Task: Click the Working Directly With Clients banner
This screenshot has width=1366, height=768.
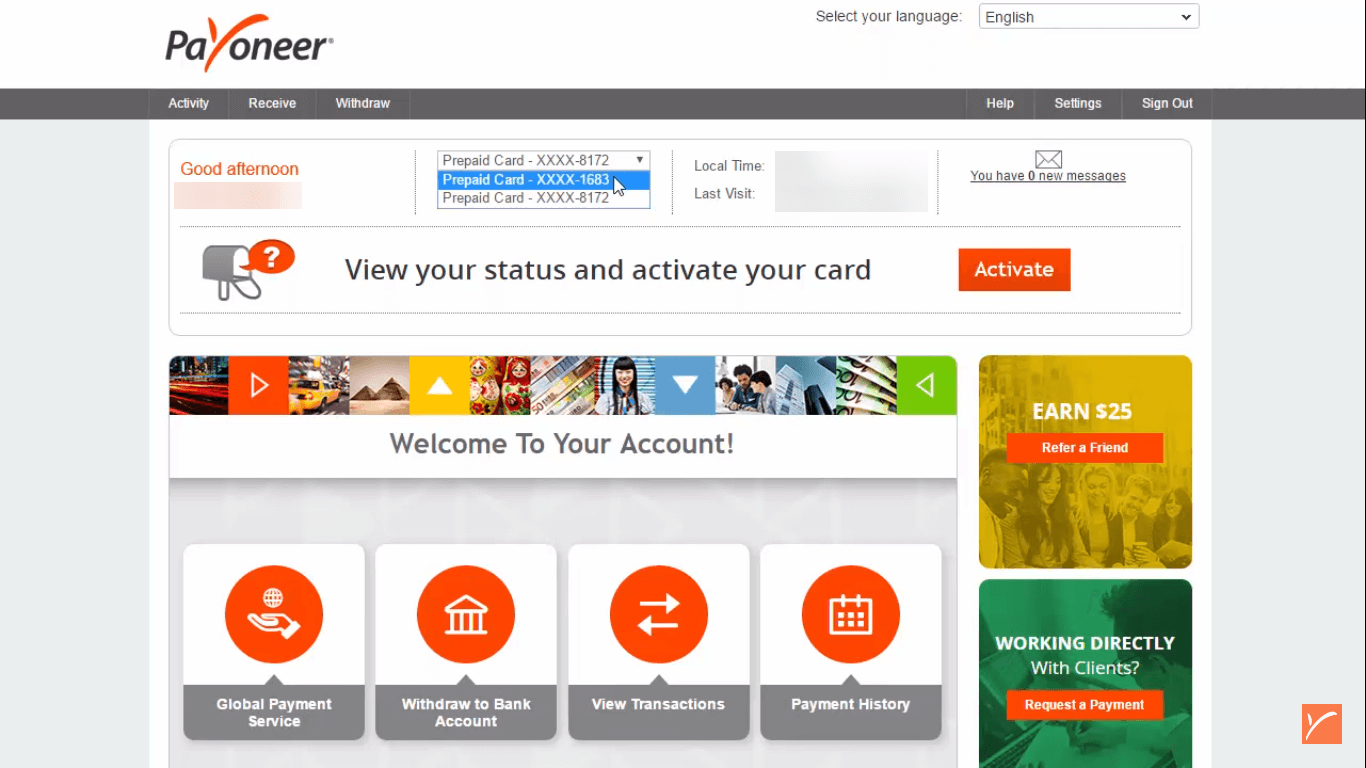Action: pyautogui.click(x=1085, y=674)
